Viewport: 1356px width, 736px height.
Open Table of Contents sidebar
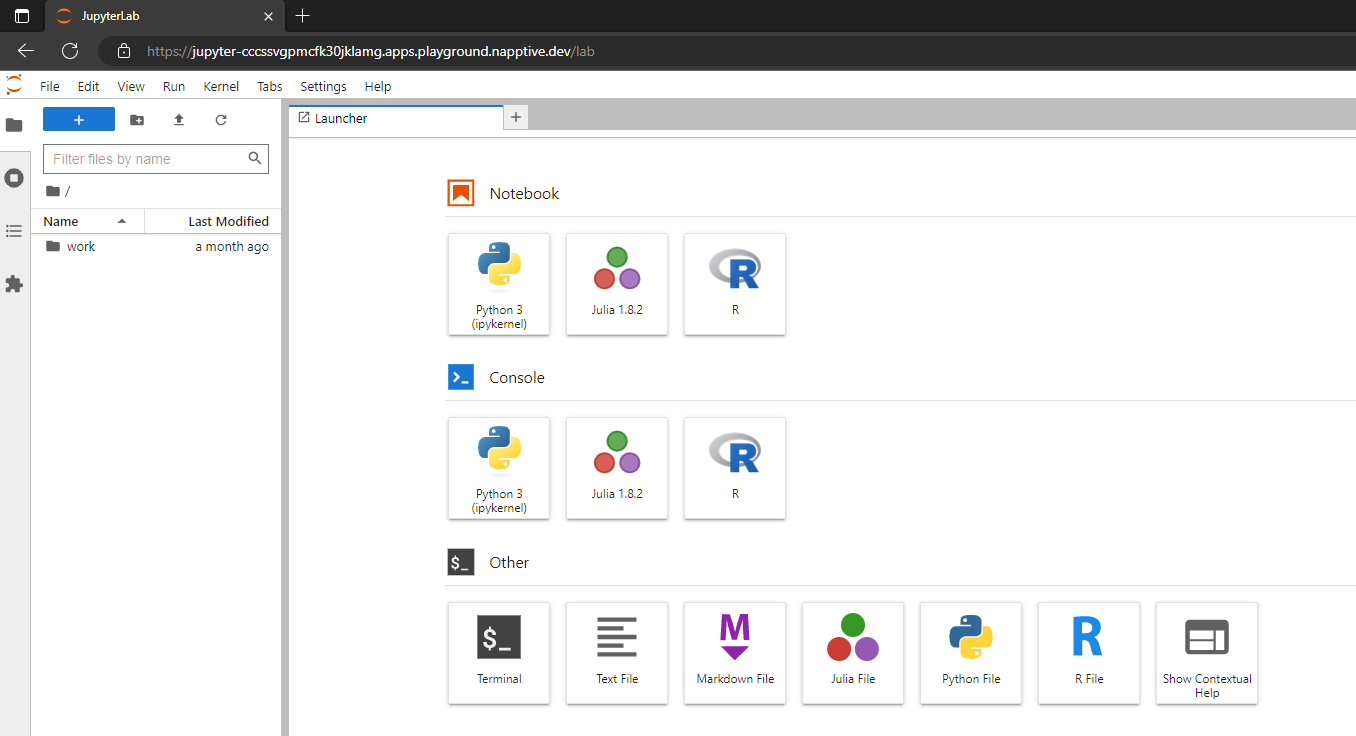click(14, 231)
